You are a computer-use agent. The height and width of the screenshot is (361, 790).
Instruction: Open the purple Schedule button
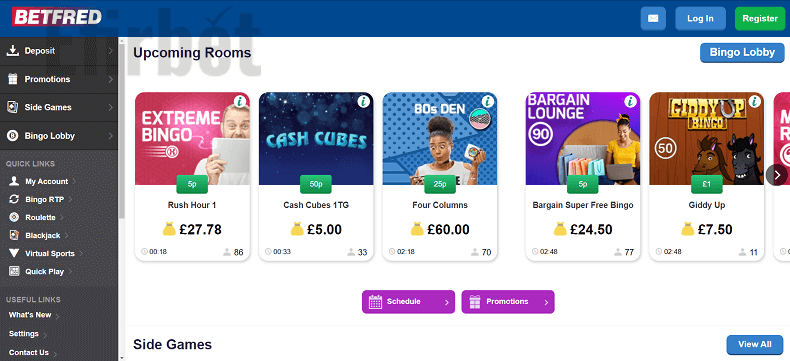coord(408,302)
